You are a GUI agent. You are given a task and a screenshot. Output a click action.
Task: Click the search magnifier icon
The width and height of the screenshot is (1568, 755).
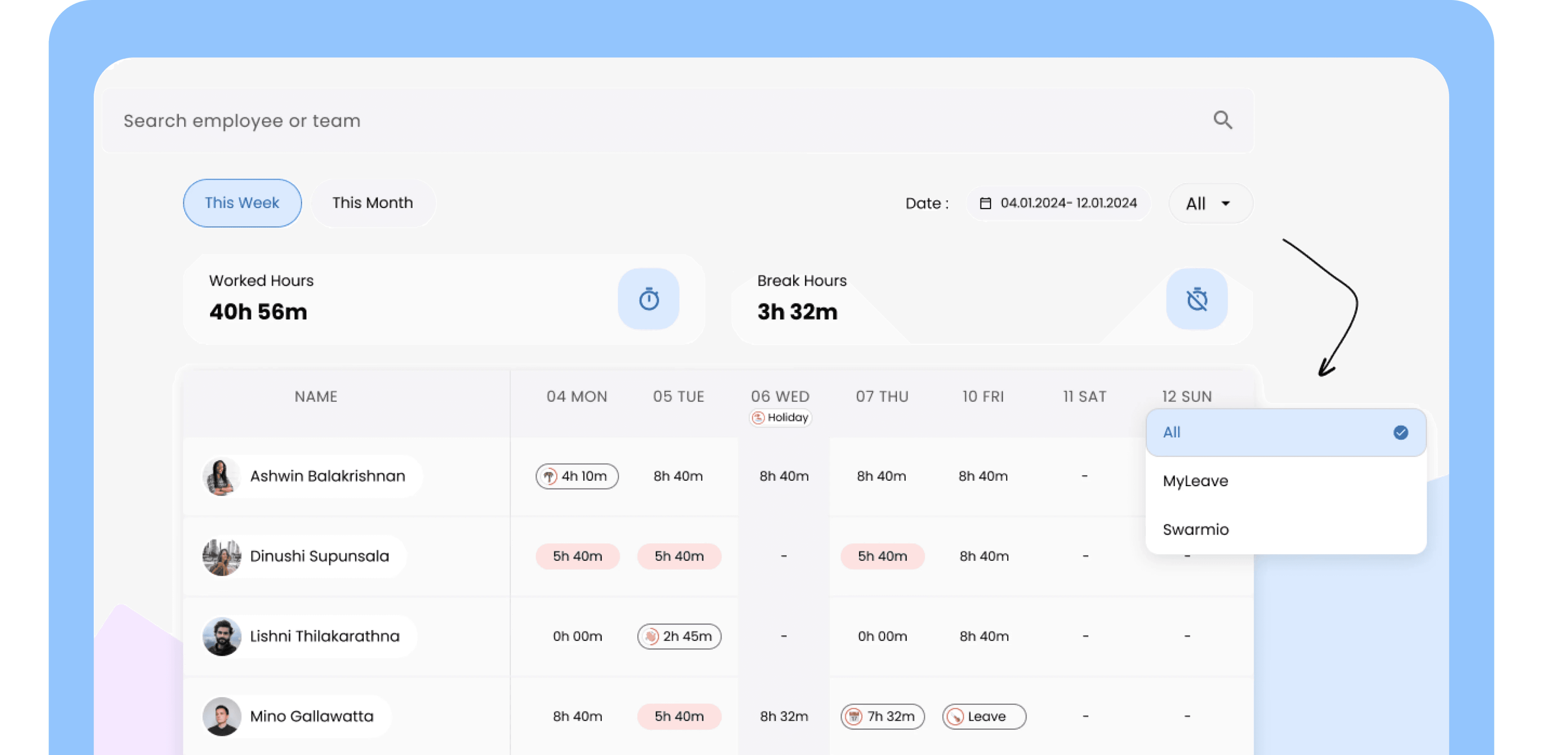click(1222, 120)
